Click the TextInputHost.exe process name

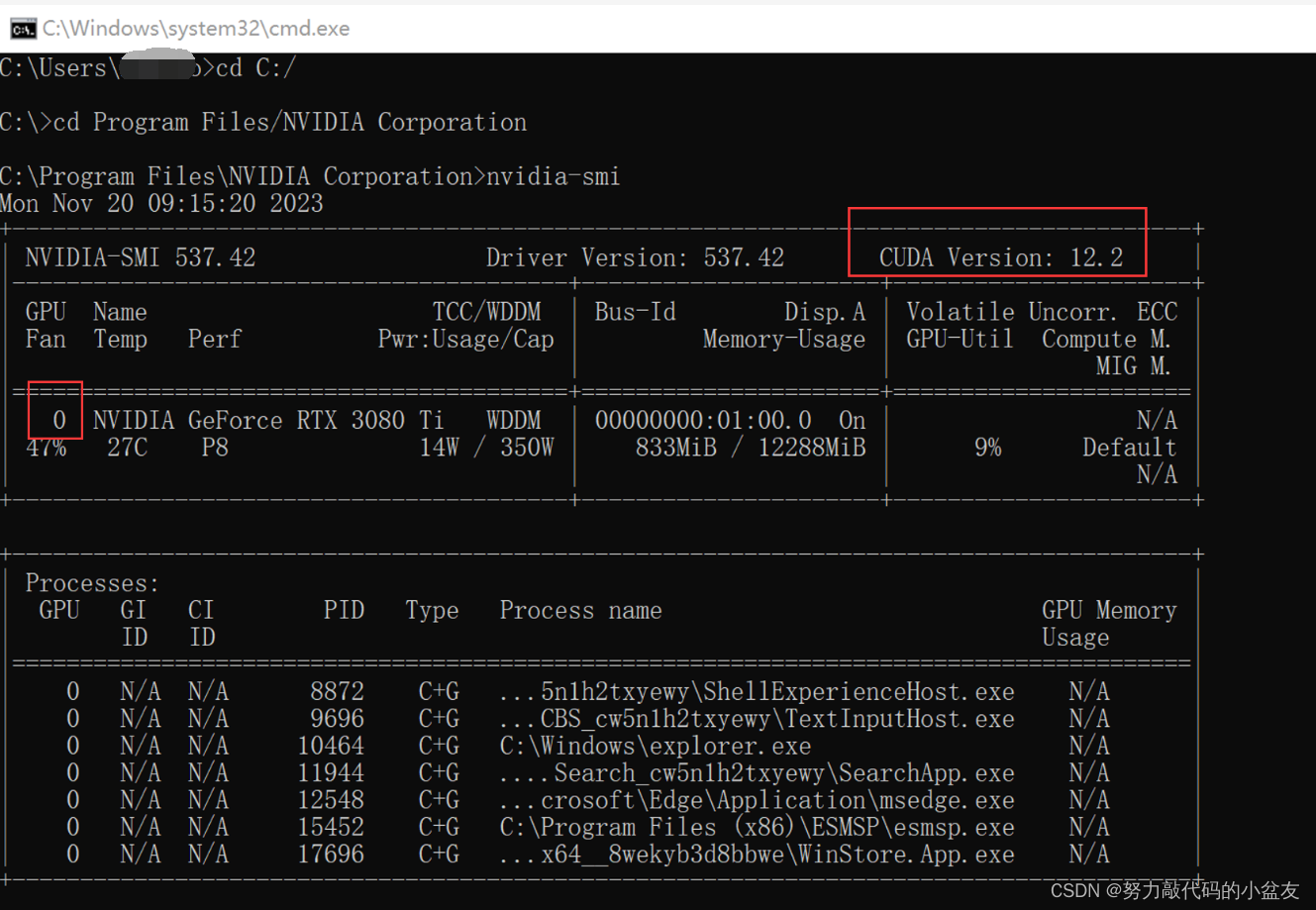(757, 719)
